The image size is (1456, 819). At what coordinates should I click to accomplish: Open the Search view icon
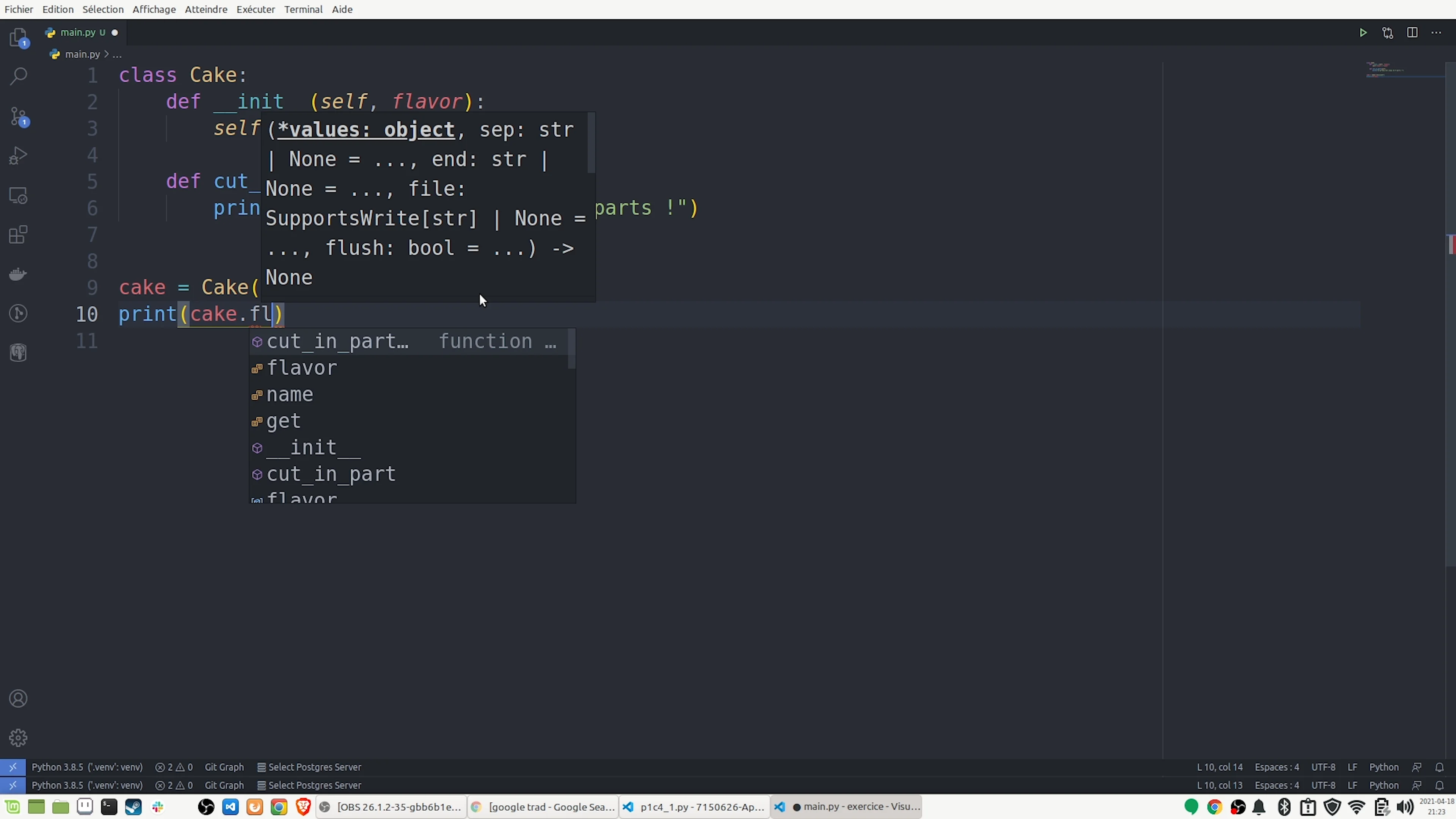[18, 76]
